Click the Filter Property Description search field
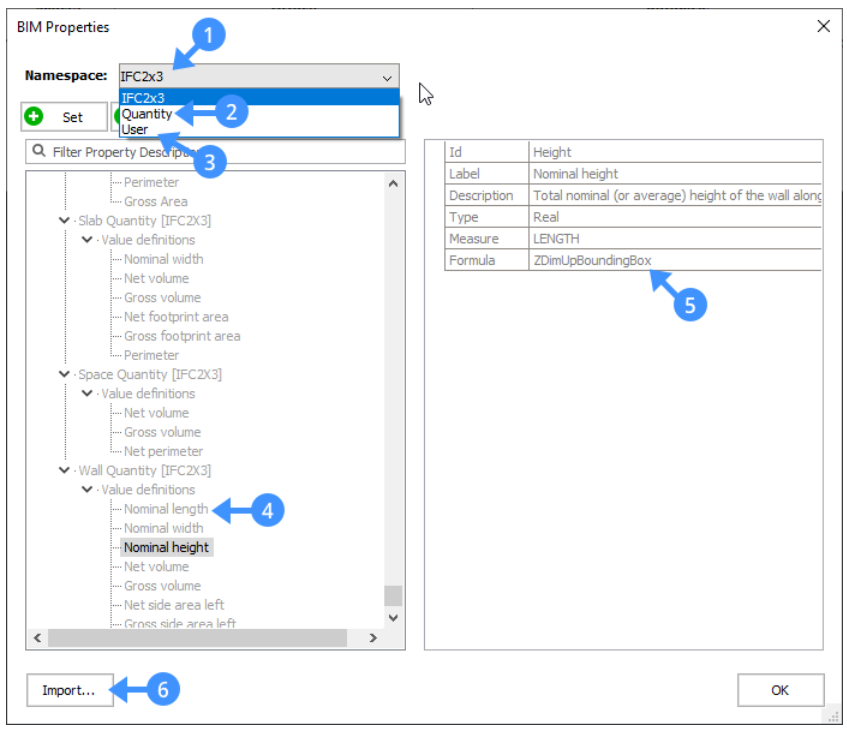The image size is (847, 731). pyautogui.click(x=220, y=152)
